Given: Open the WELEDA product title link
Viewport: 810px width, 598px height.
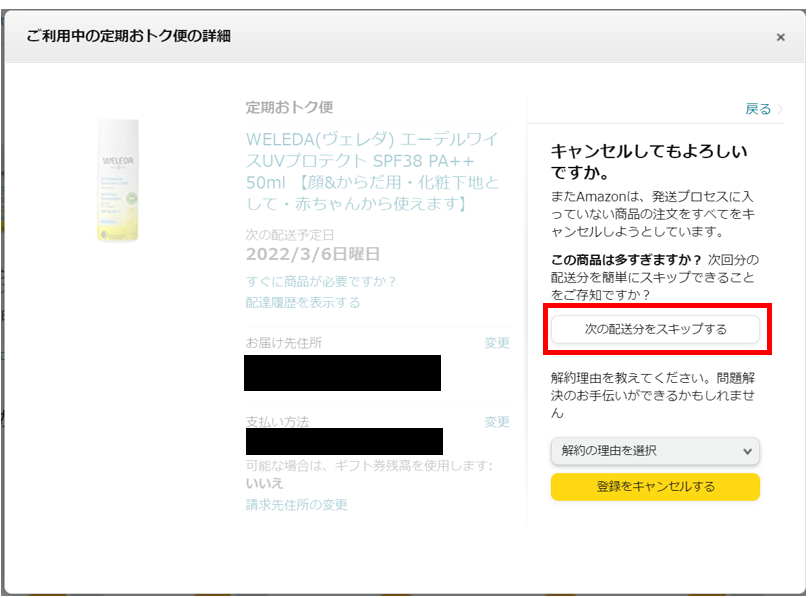Looking at the screenshot, I should click(x=372, y=171).
